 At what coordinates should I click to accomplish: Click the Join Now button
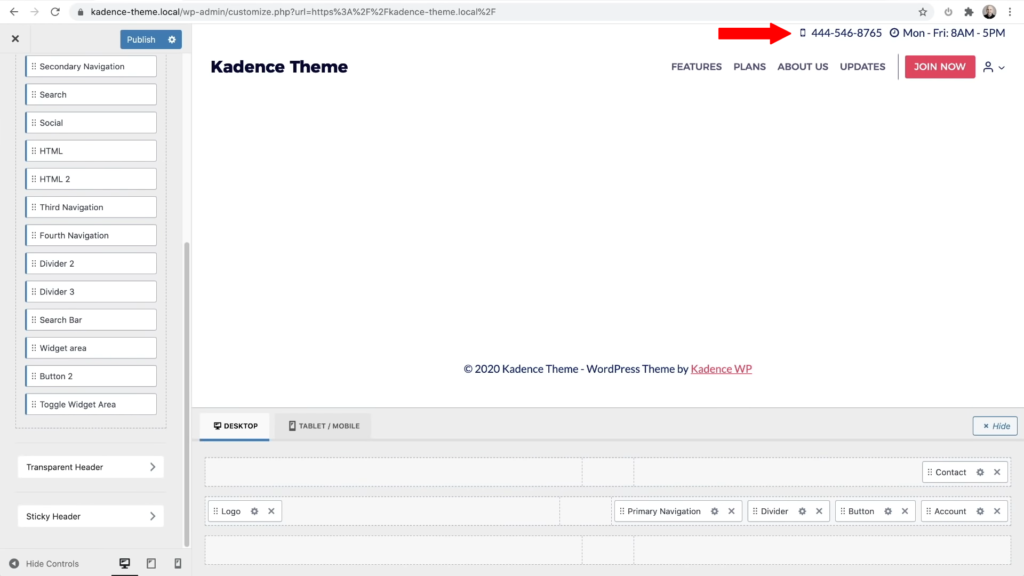[x=940, y=67]
